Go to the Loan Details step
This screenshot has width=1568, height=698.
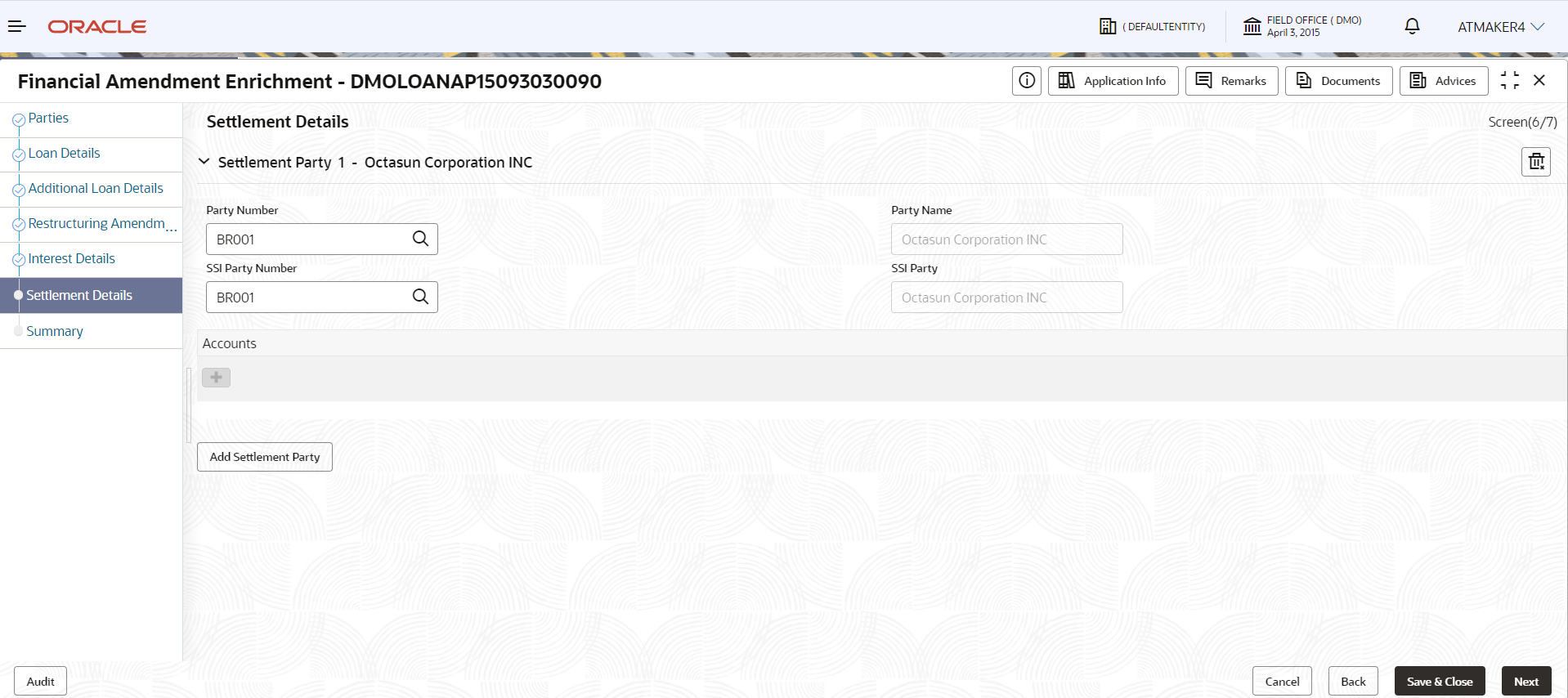(x=64, y=153)
